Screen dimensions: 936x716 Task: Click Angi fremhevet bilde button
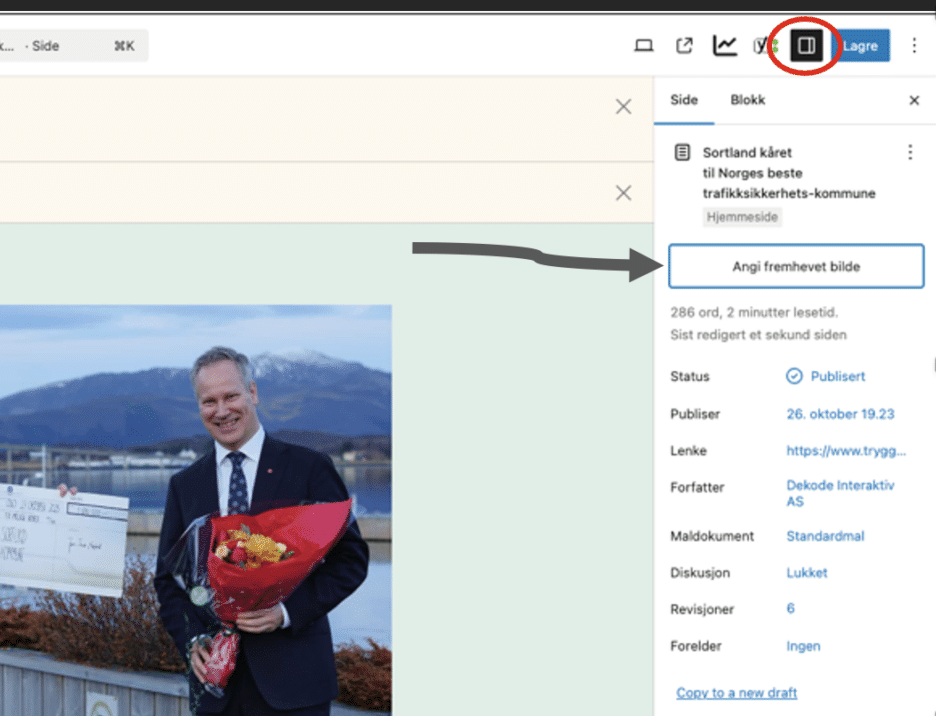795,267
